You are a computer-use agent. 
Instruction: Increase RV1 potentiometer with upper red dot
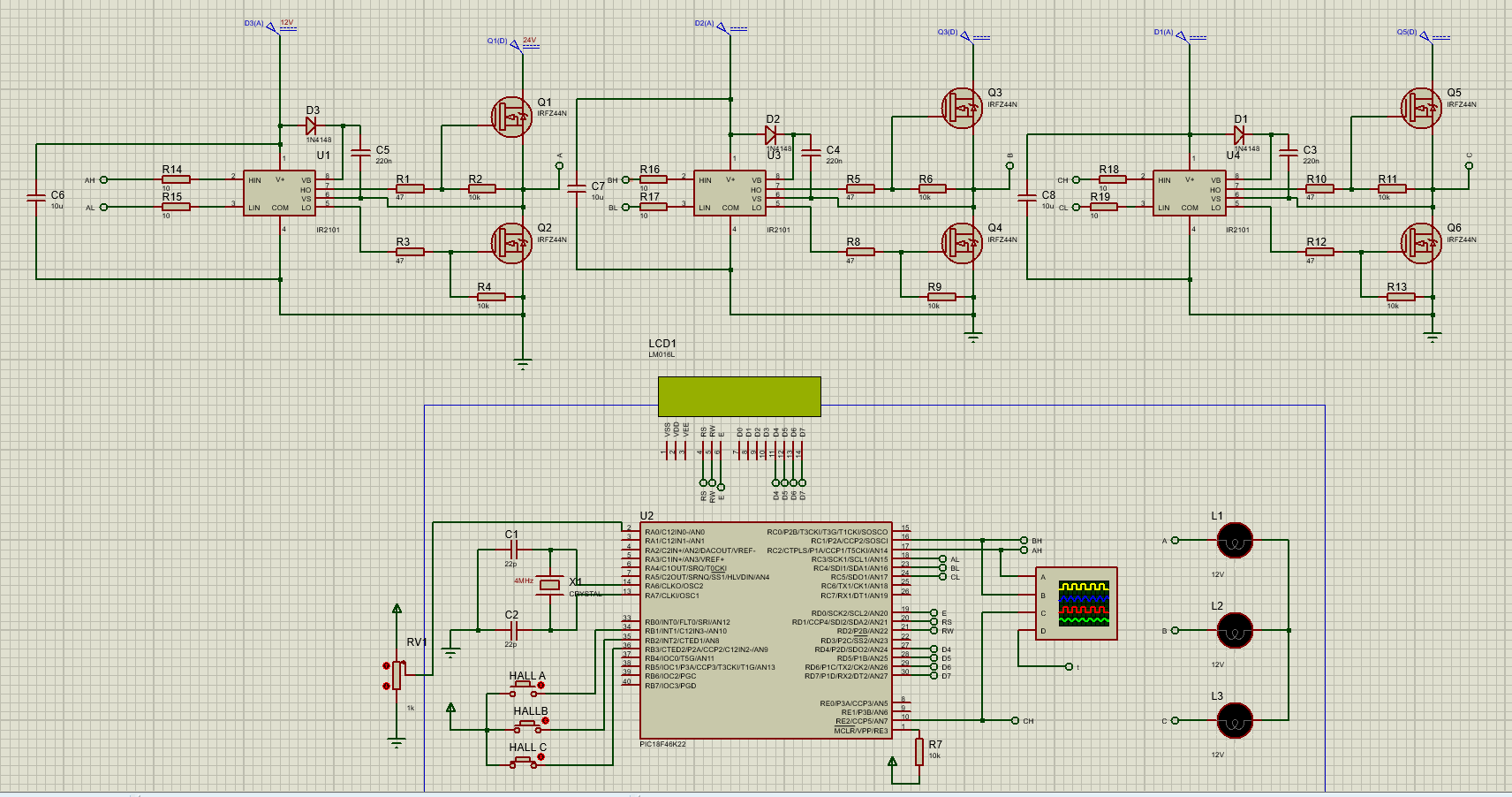386,665
